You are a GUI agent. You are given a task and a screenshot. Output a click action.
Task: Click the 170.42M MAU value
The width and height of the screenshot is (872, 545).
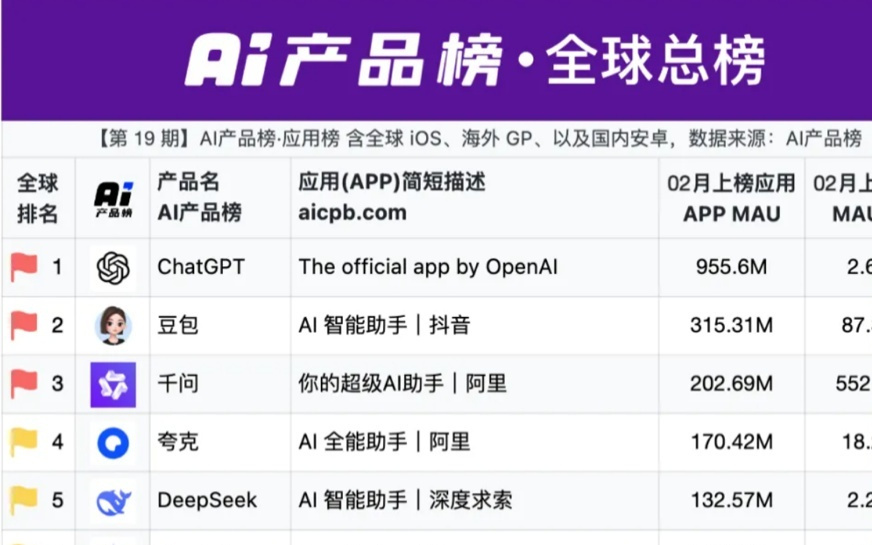click(x=732, y=442)
